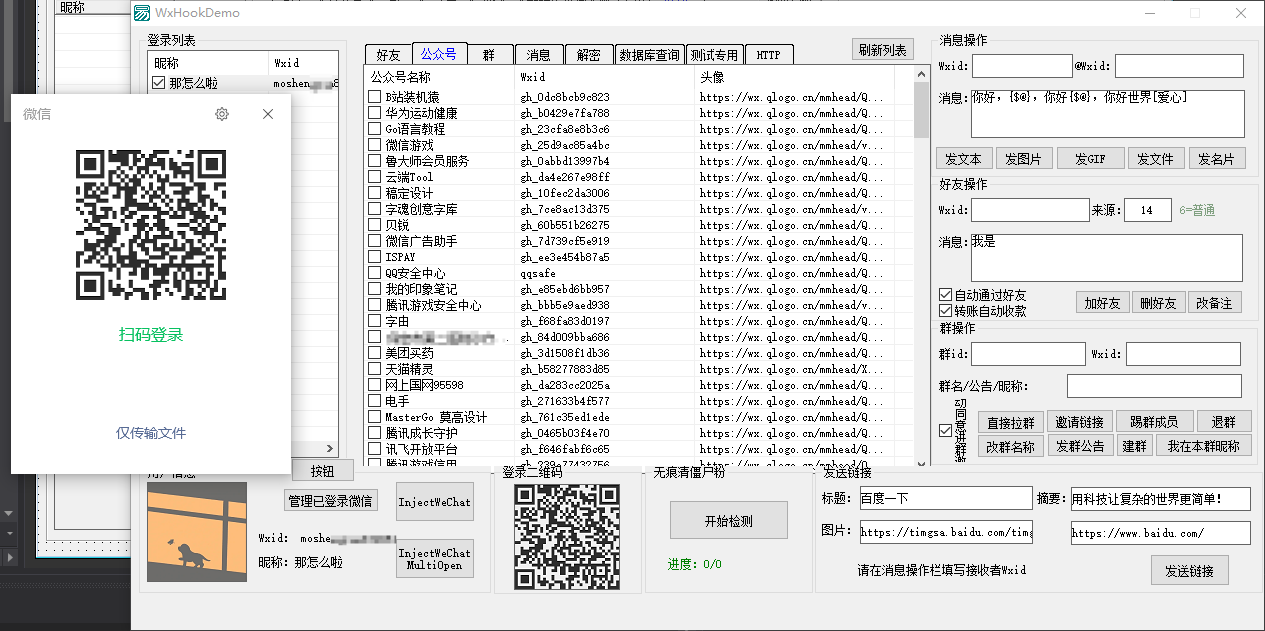This screenshot has height=631, width=1265.
Task: Send a file with 发文件
Action: click(x=1156, y=159)
